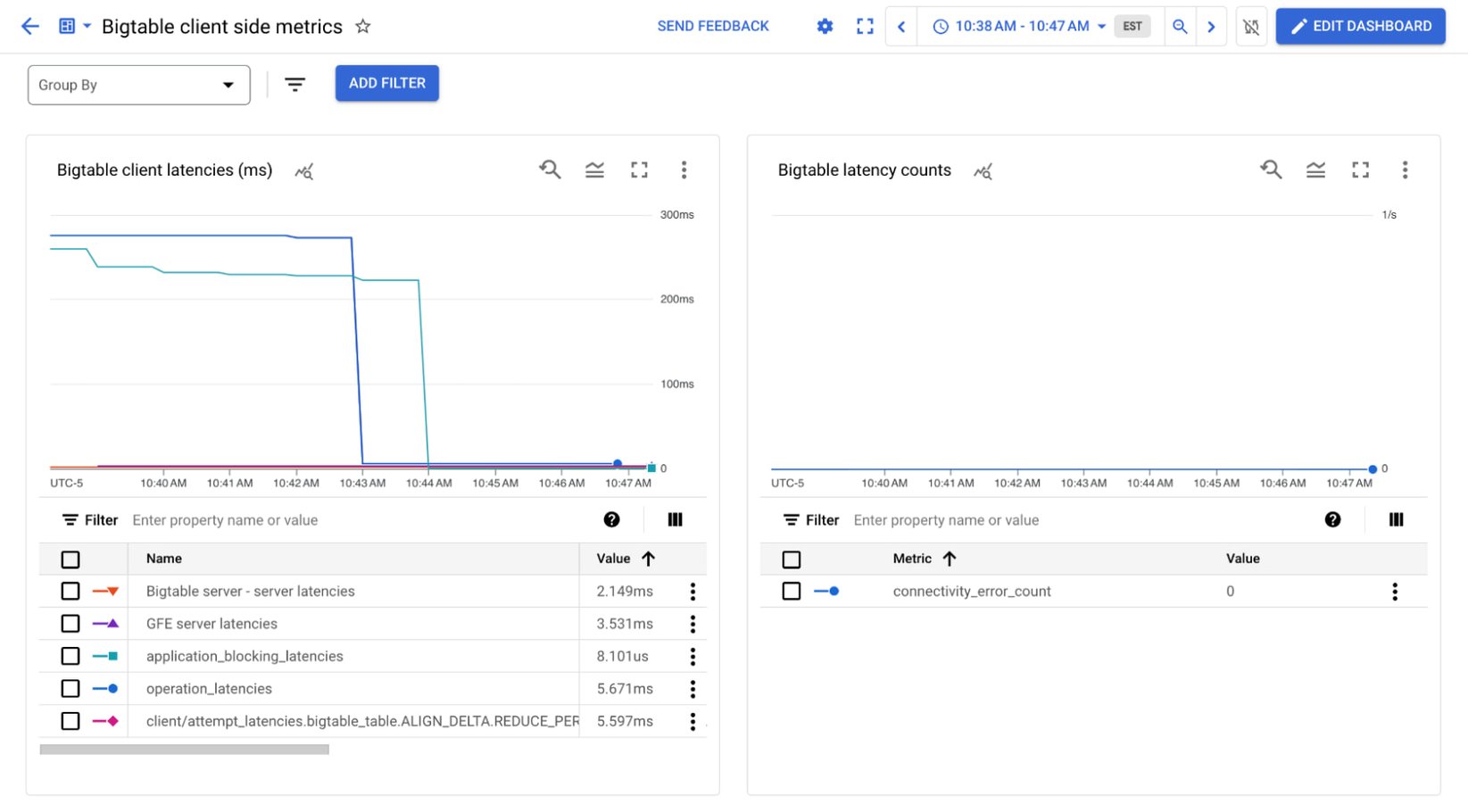Click orange series swatch for Bigtable server latencies
The height and width of the screenshot is (812, 1468).
coord(105,591)
